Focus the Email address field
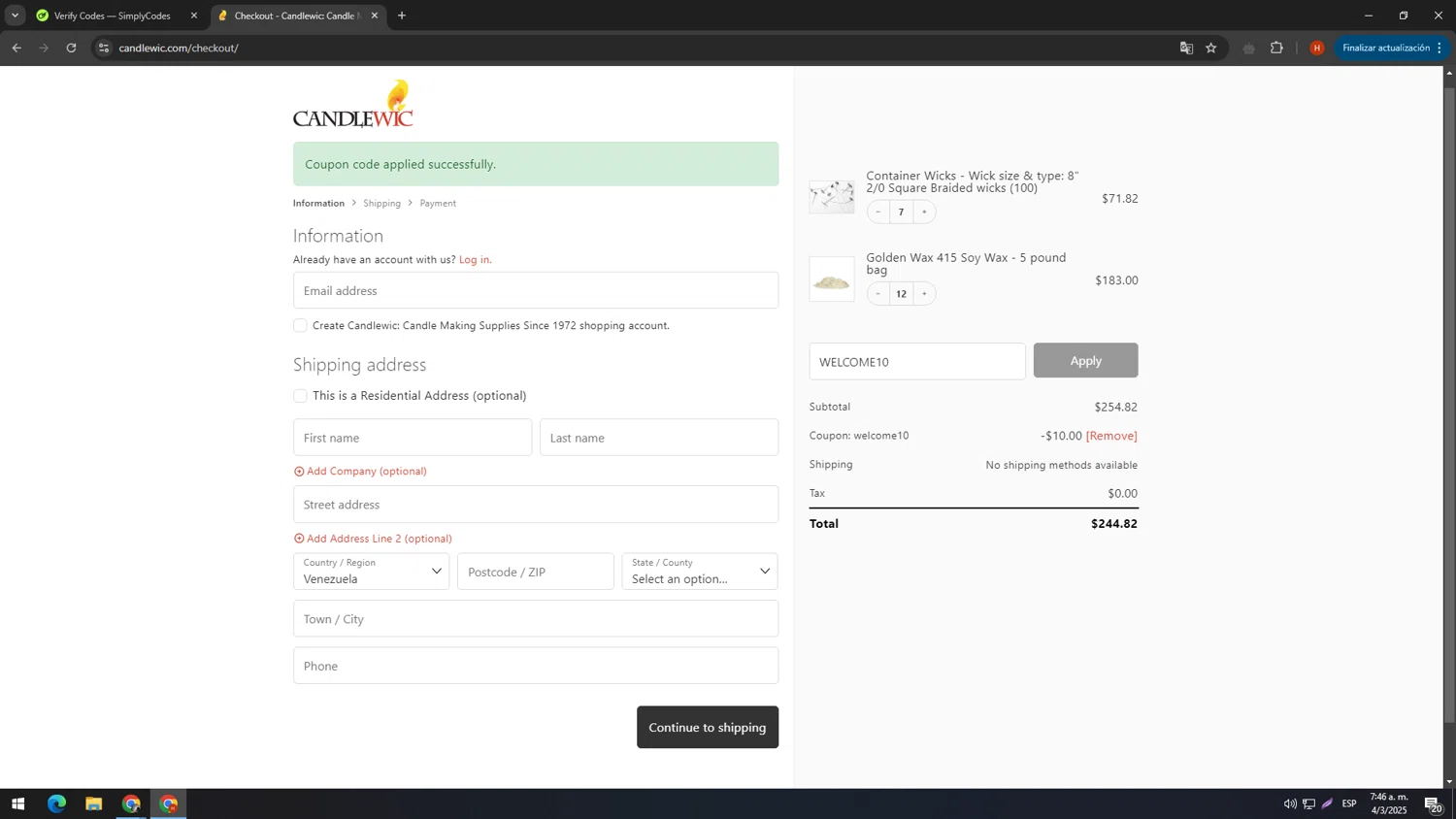Viewport: 1456px width, 819px height. pyautogui.click(x=536, y=290)
